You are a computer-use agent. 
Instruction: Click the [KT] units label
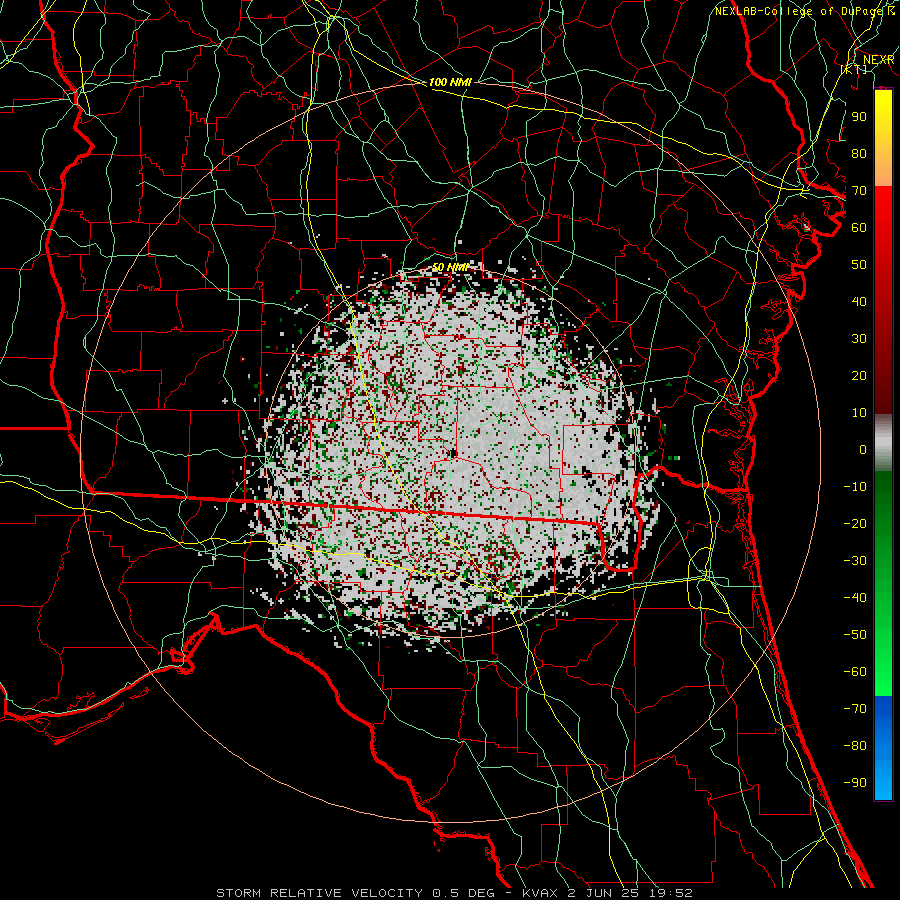click(854, 69)
